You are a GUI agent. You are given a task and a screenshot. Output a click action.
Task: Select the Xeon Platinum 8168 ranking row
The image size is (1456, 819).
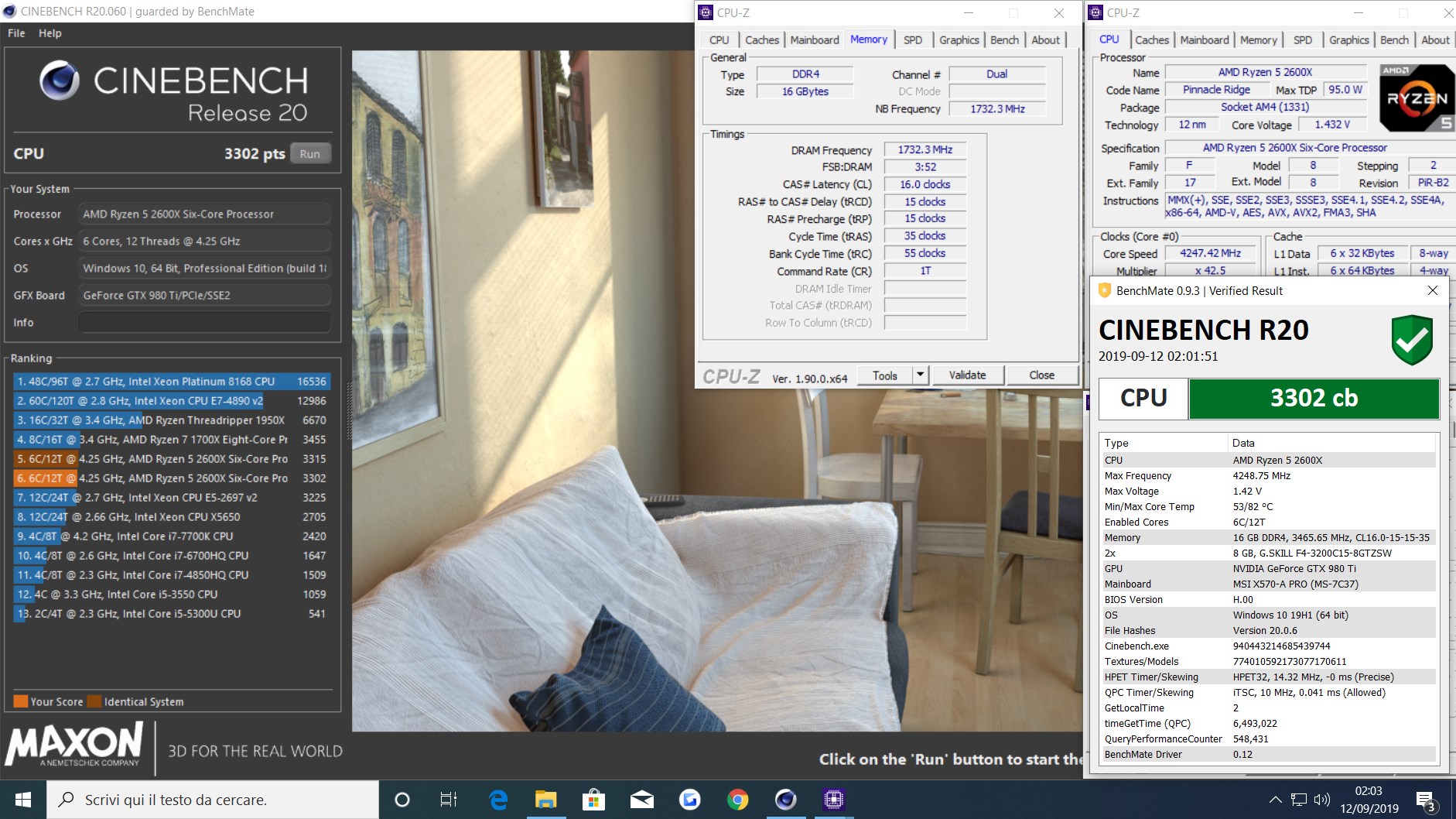172,382
